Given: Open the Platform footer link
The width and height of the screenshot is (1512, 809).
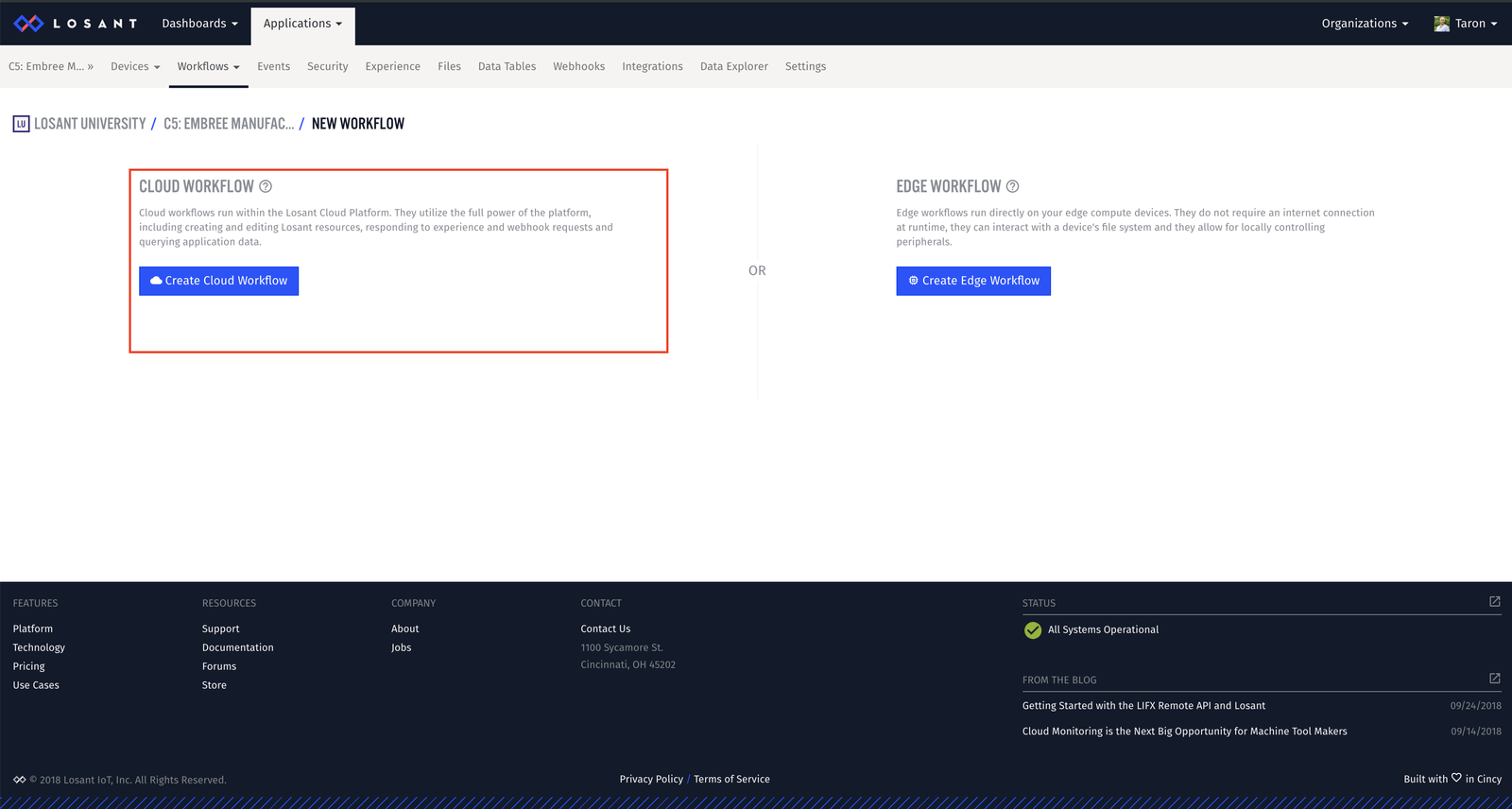Looking at the screenshot, I should [x=33, y=628].
